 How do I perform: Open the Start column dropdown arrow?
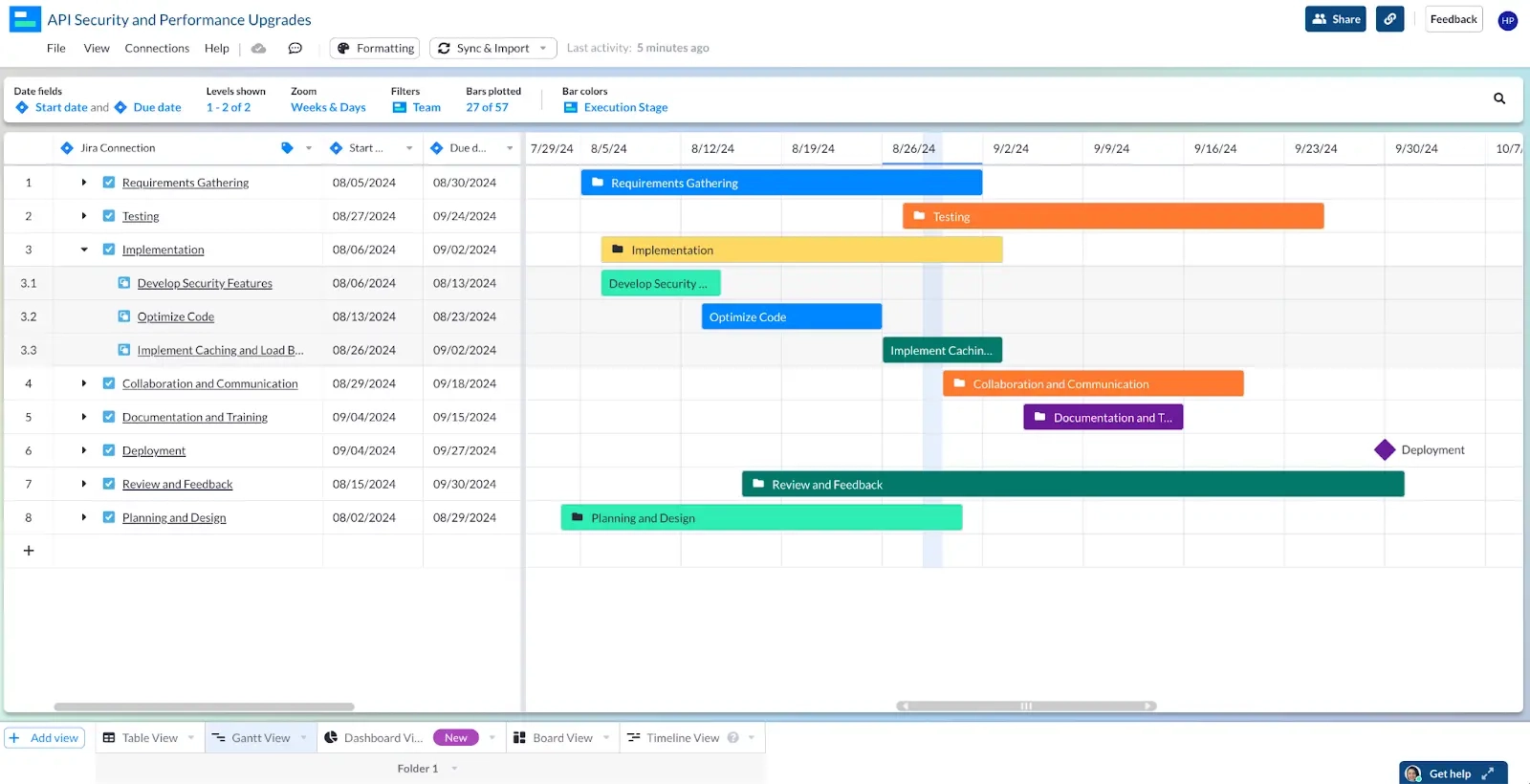(x=409, y=148)
